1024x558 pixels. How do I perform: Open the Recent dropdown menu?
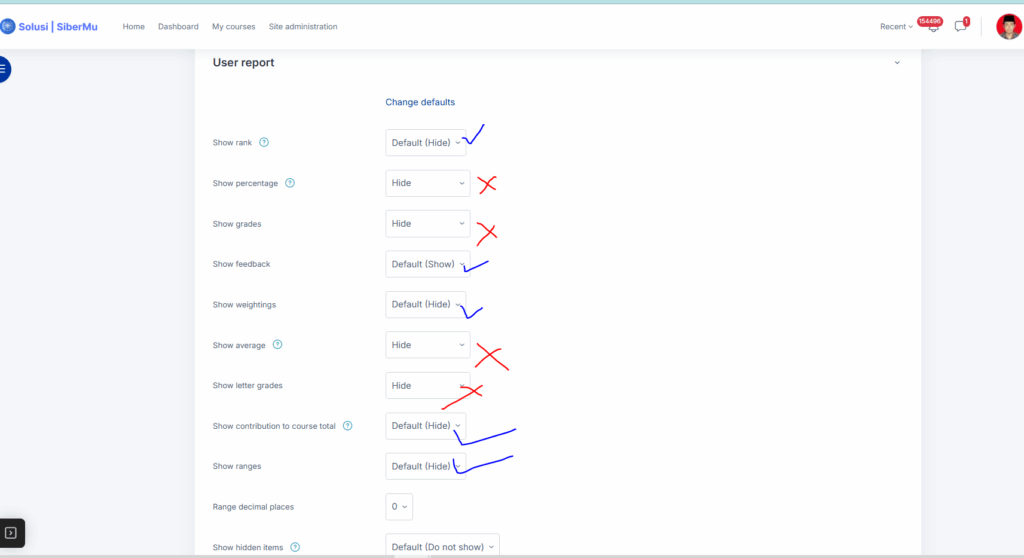896,27
